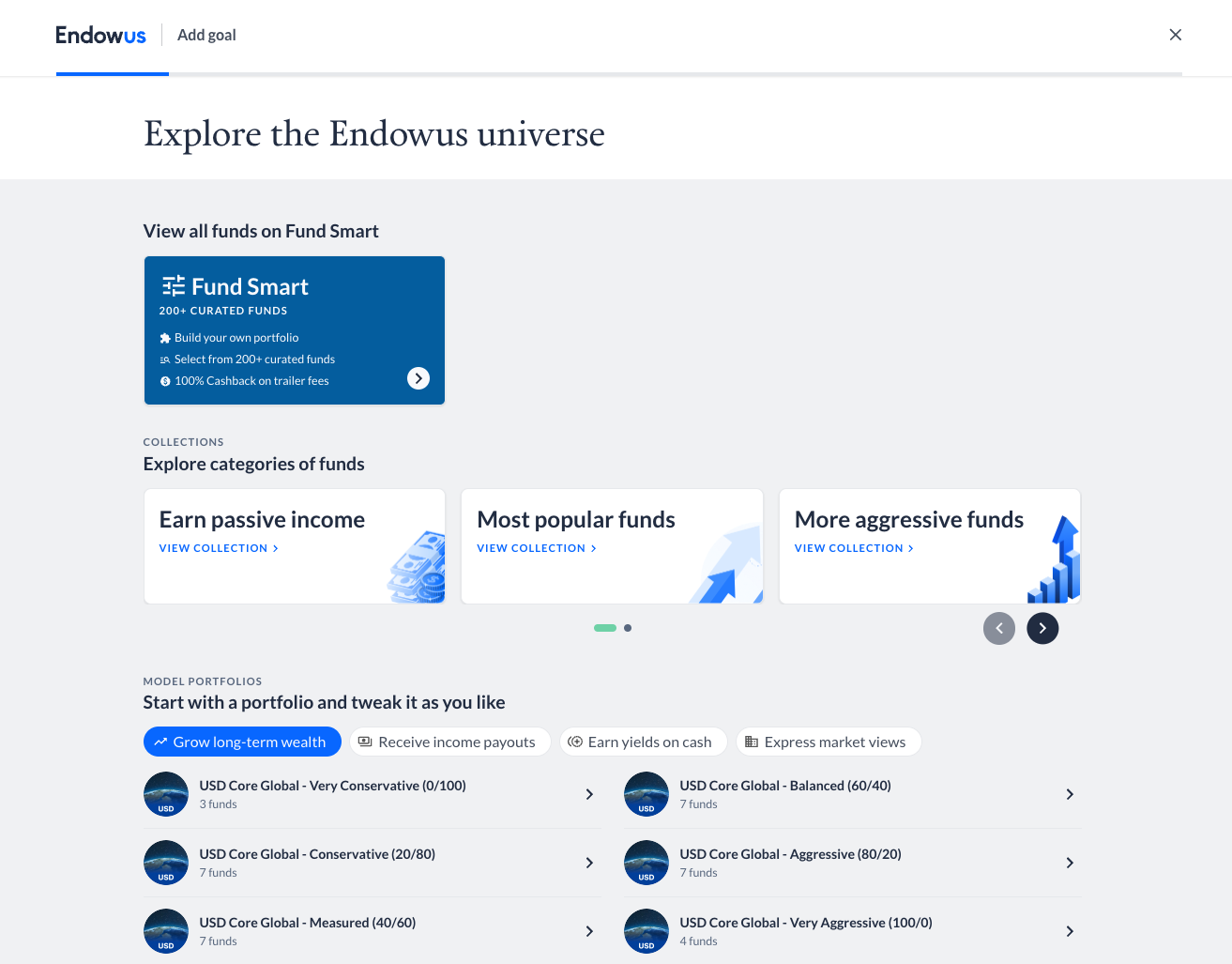Click USD globe icon of Conservative (20/80)

coord(166,863)
